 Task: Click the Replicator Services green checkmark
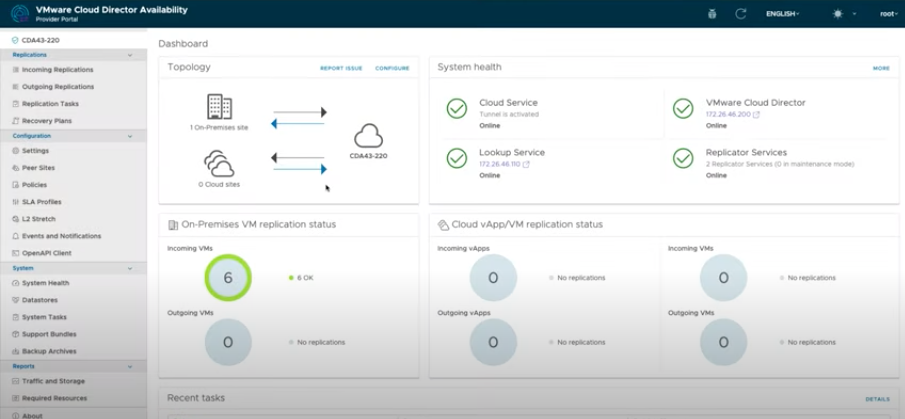tap(683, 158)
